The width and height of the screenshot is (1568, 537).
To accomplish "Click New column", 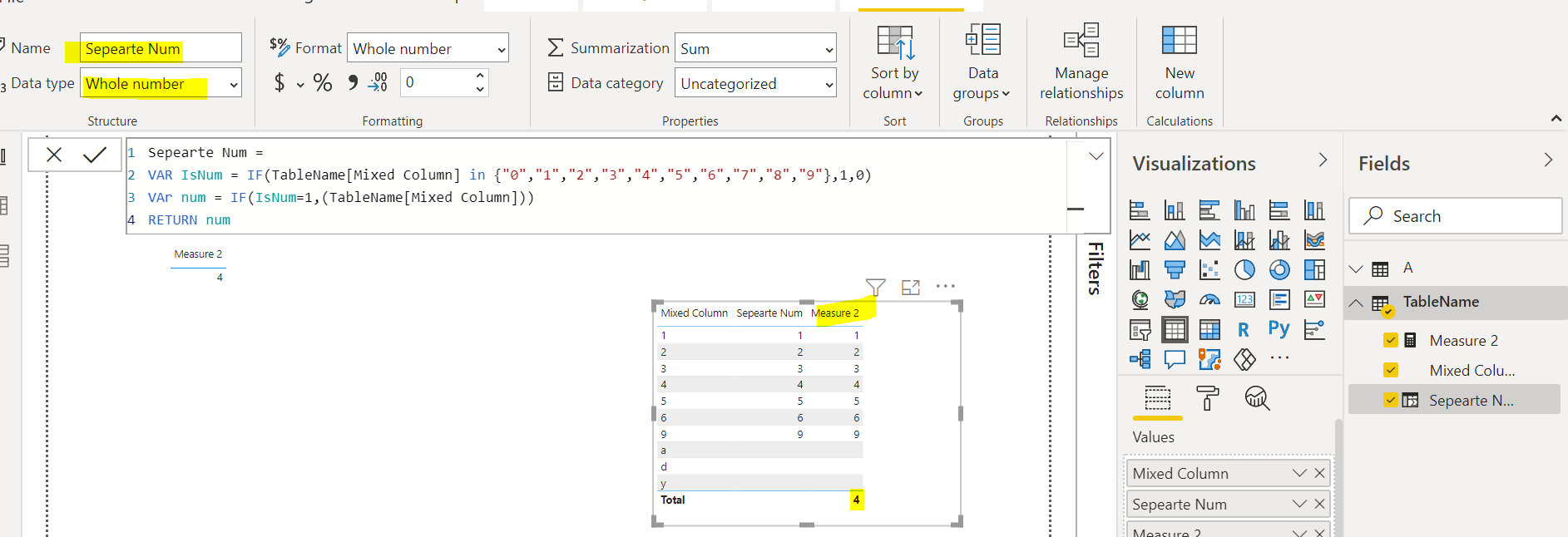I will click(1179, 63).
